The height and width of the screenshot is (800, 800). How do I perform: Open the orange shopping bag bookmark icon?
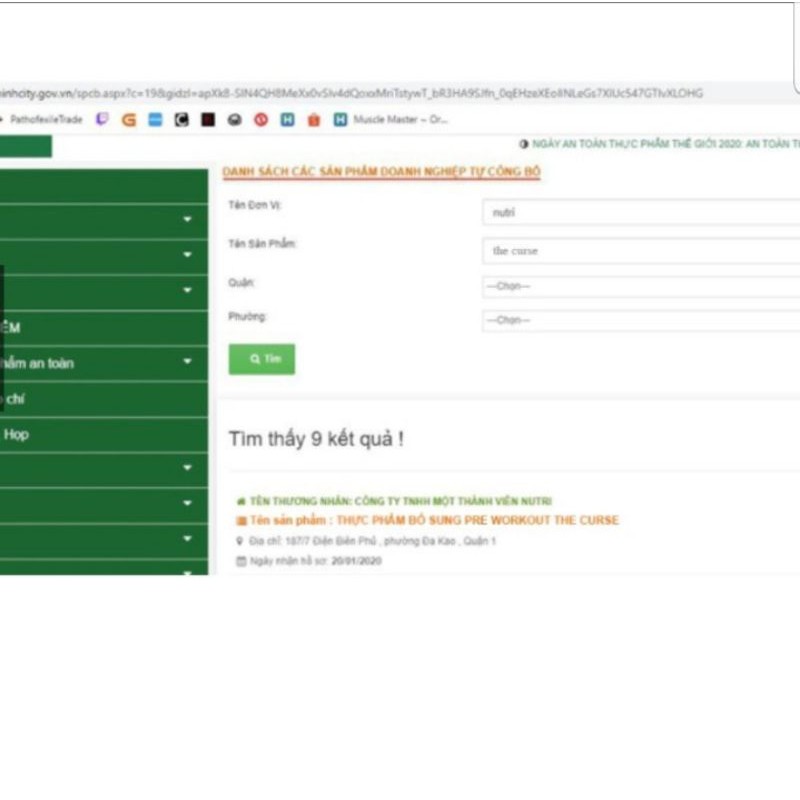click(314, 120)
